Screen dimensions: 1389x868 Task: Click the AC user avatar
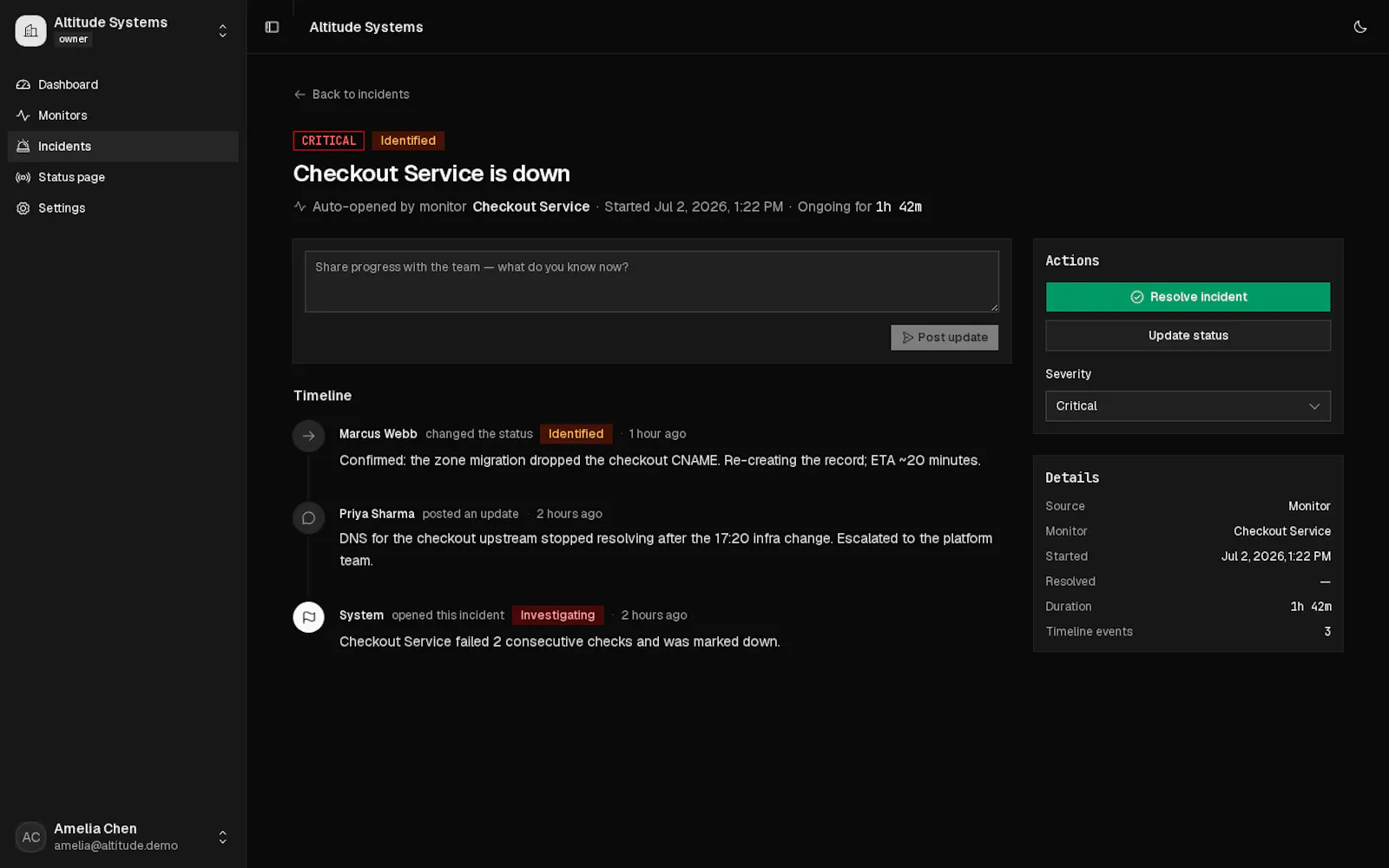pos(30,837)
